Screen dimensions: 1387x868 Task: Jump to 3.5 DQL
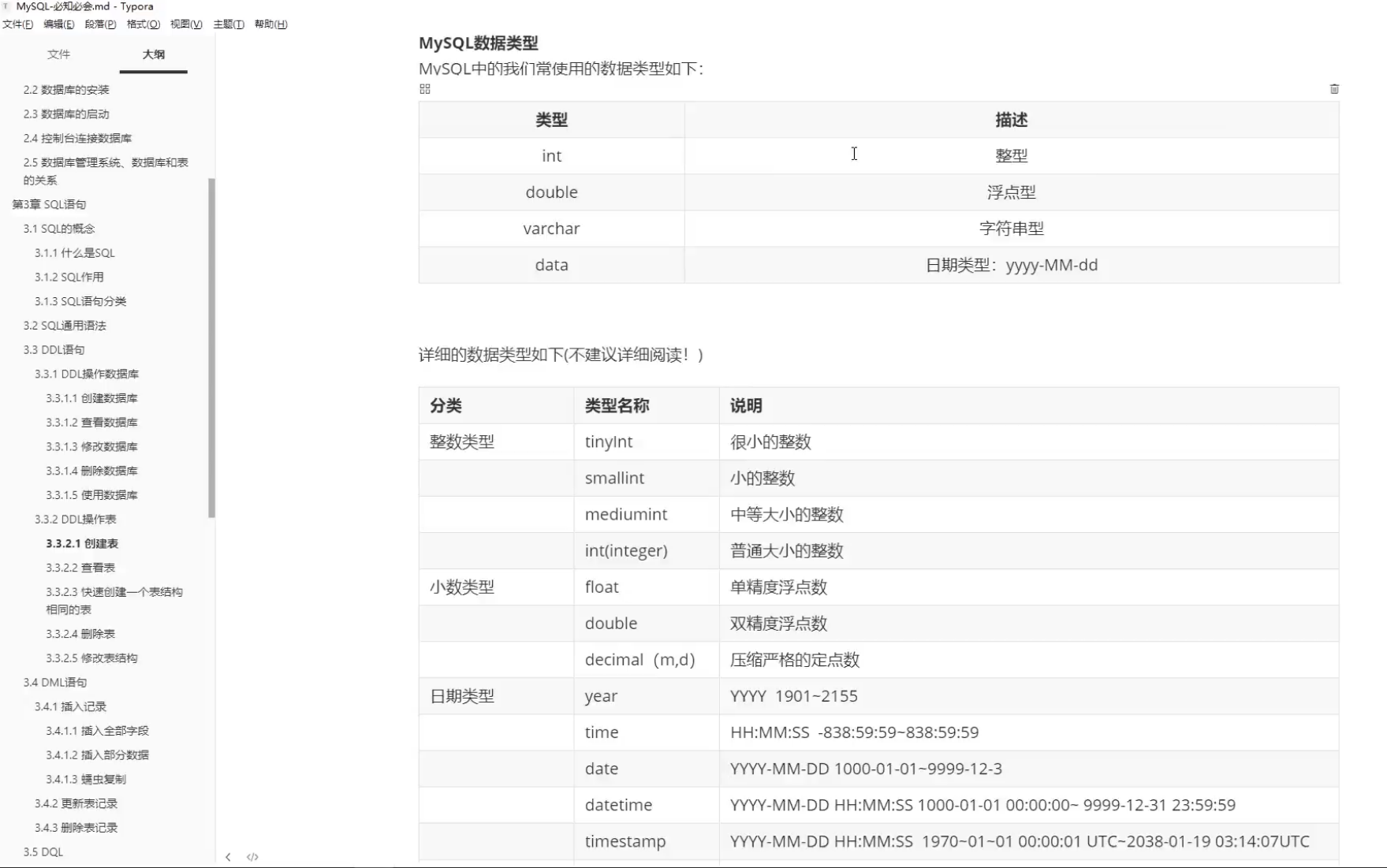pos(43,852)
